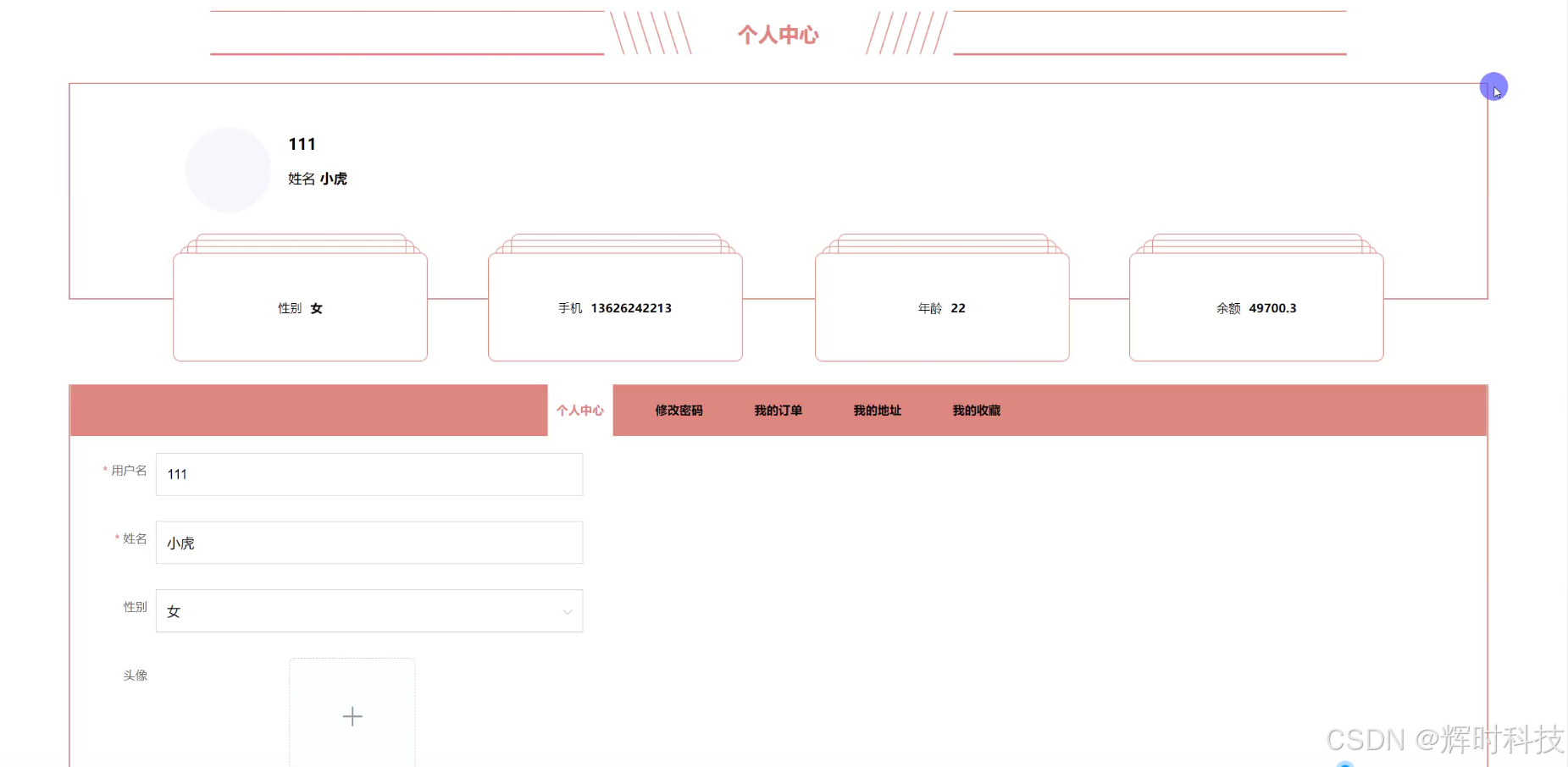Screen dimensions: 1568x767
Task: Click the 年龄 22 info card
Action: [942, 307]
